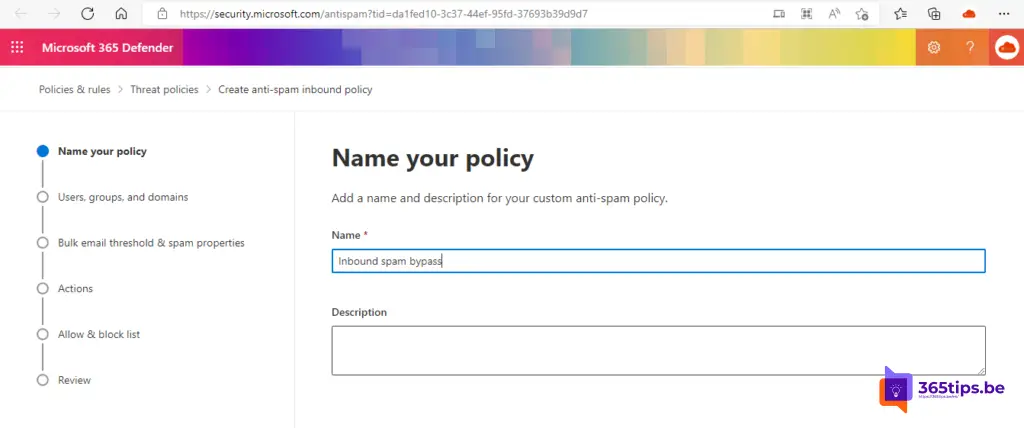Open the browser Collections icon
The height and width of the screenshot is (428, 1024).
point(934,14)
